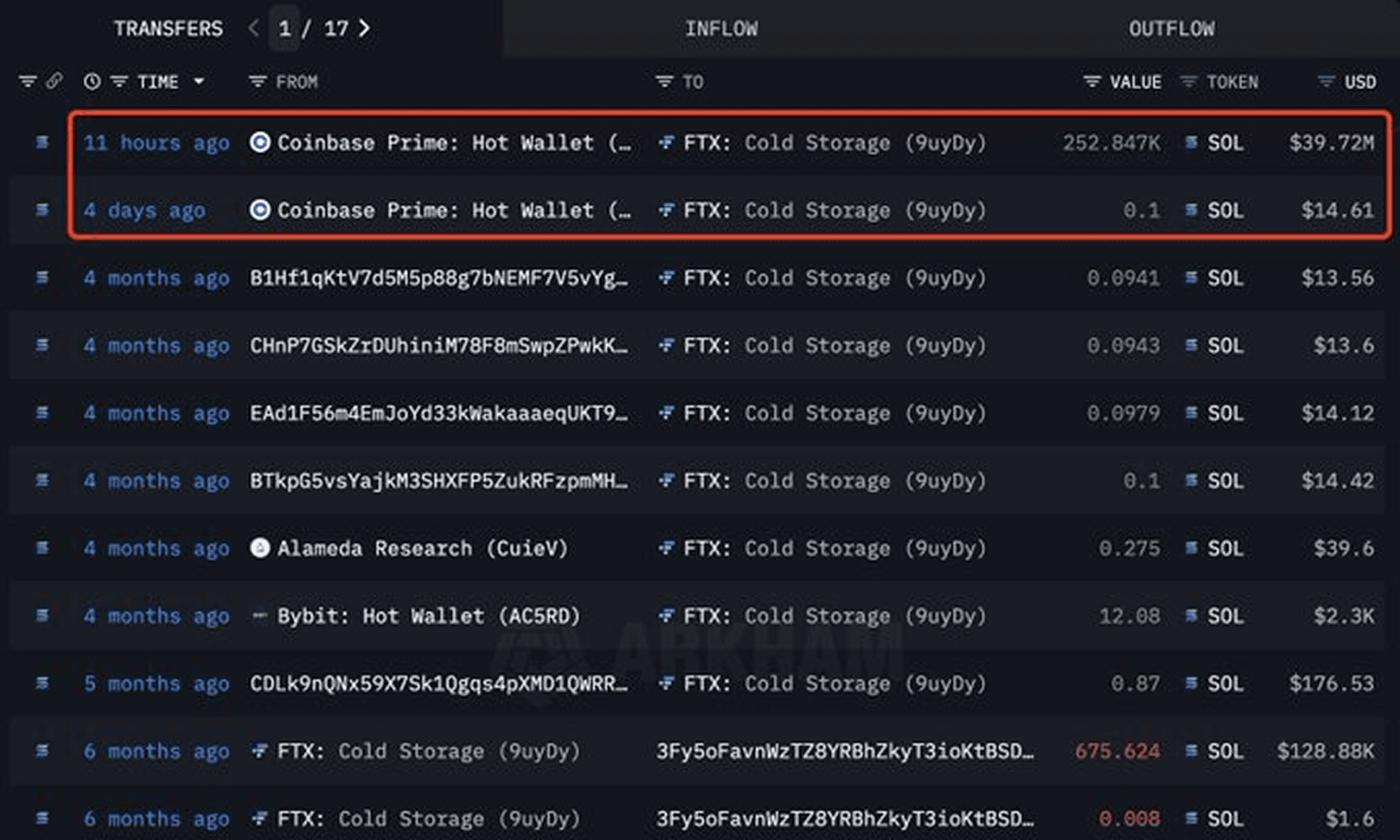Filter by the USD column
1400x840 pixels.
pos(1326,82)
